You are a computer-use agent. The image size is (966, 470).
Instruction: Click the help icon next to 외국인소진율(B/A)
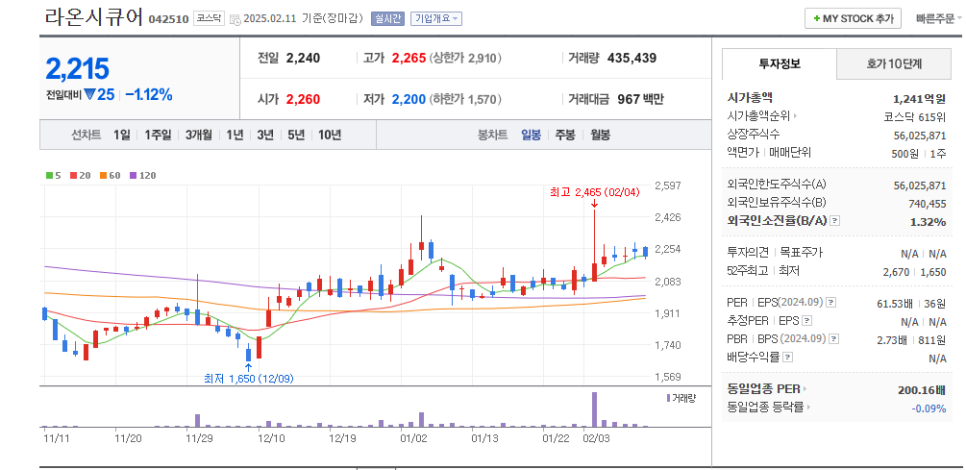[835, 221]
